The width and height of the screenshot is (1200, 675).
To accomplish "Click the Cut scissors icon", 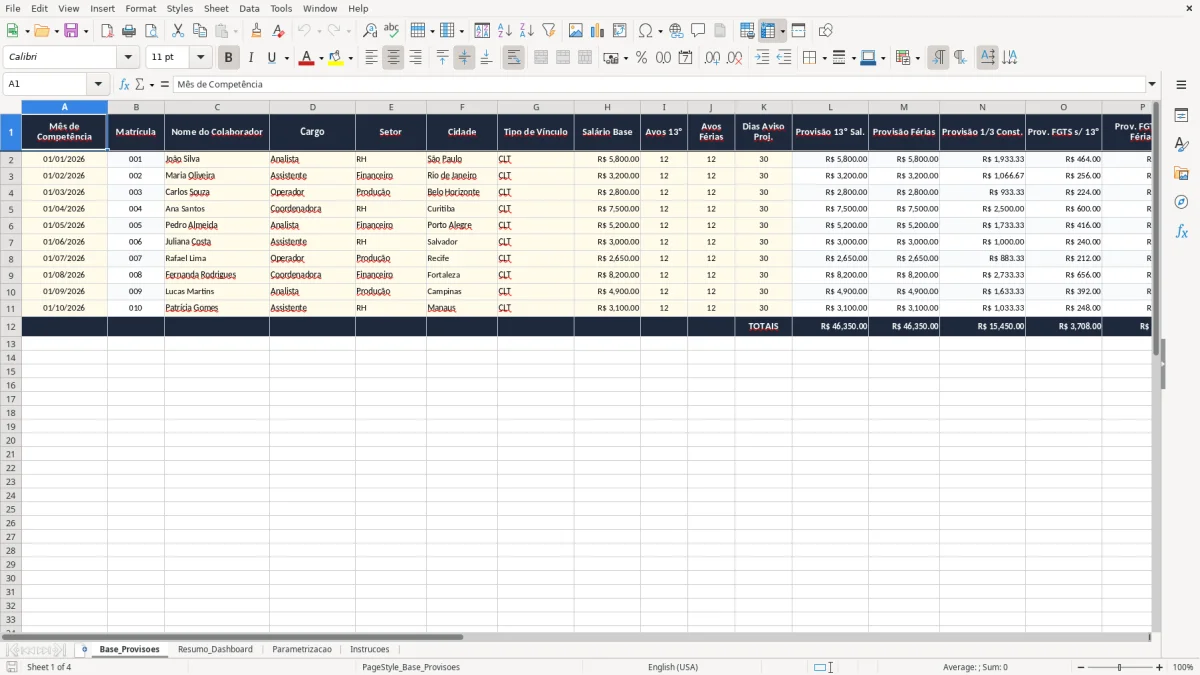I will tap(178, 31).
